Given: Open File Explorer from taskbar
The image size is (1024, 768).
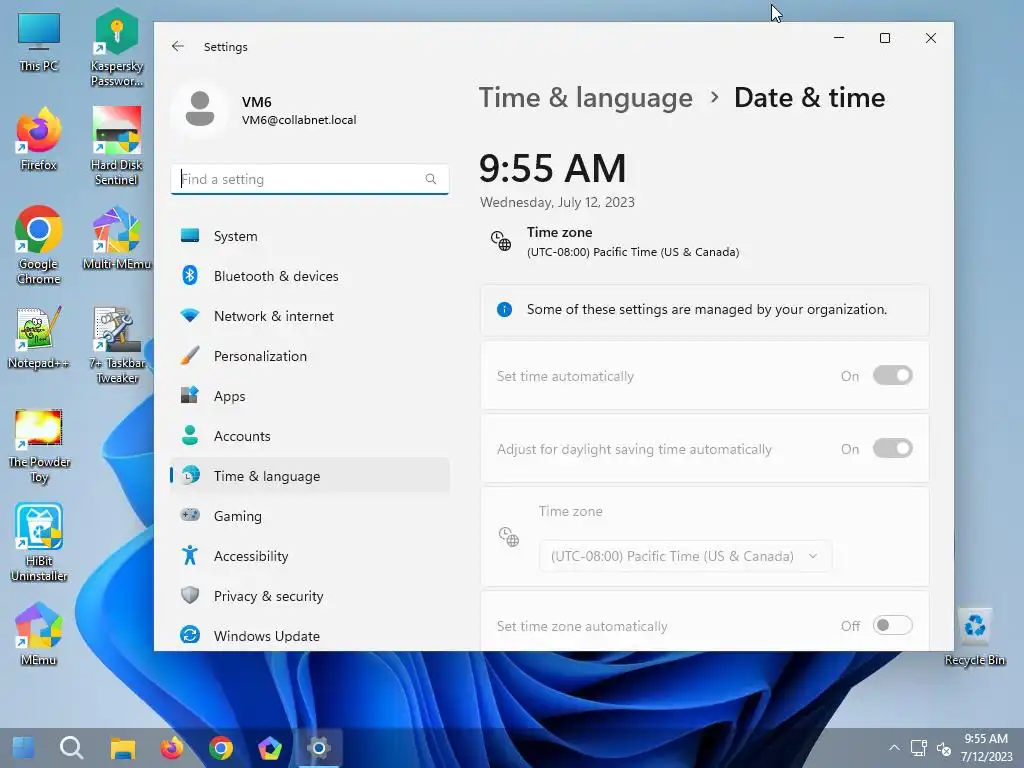Looking at the screenshot, I should pos(122,748).
